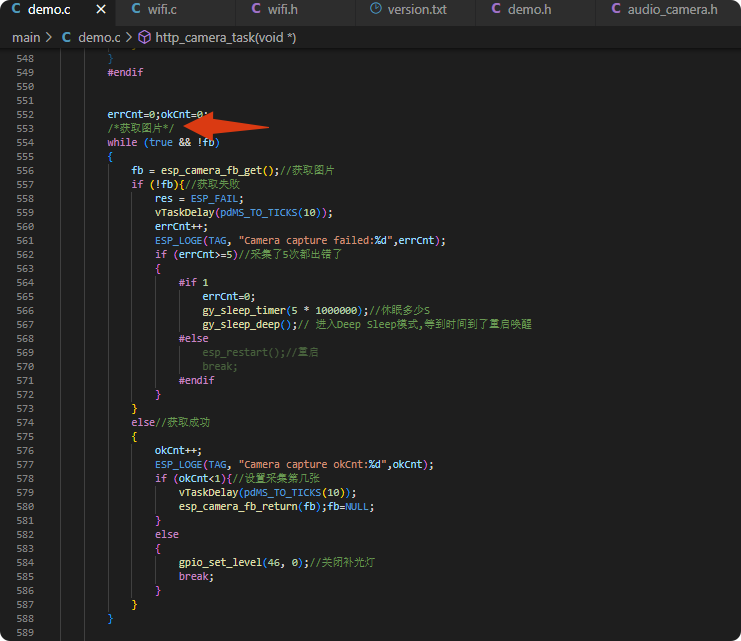Viewport: 741px width, 641px height.
Task: Click the 'while (true && !fb)' line
Action: [x=164, y=143]
